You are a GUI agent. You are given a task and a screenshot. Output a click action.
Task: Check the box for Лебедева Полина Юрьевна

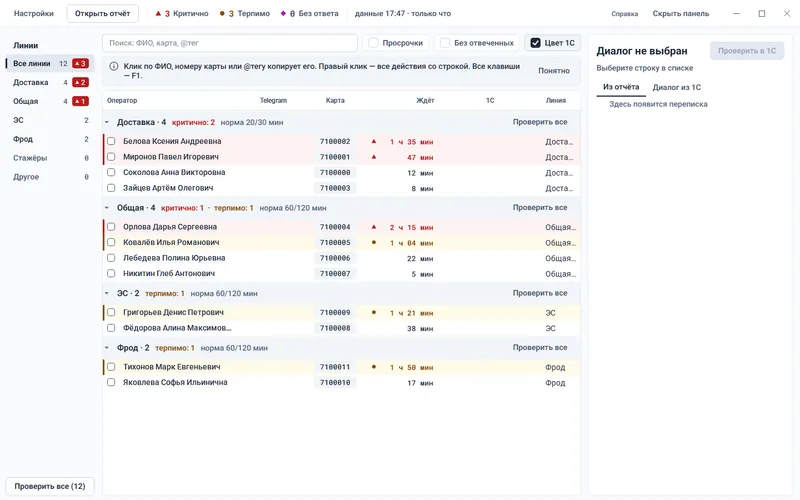coord(111,258)
